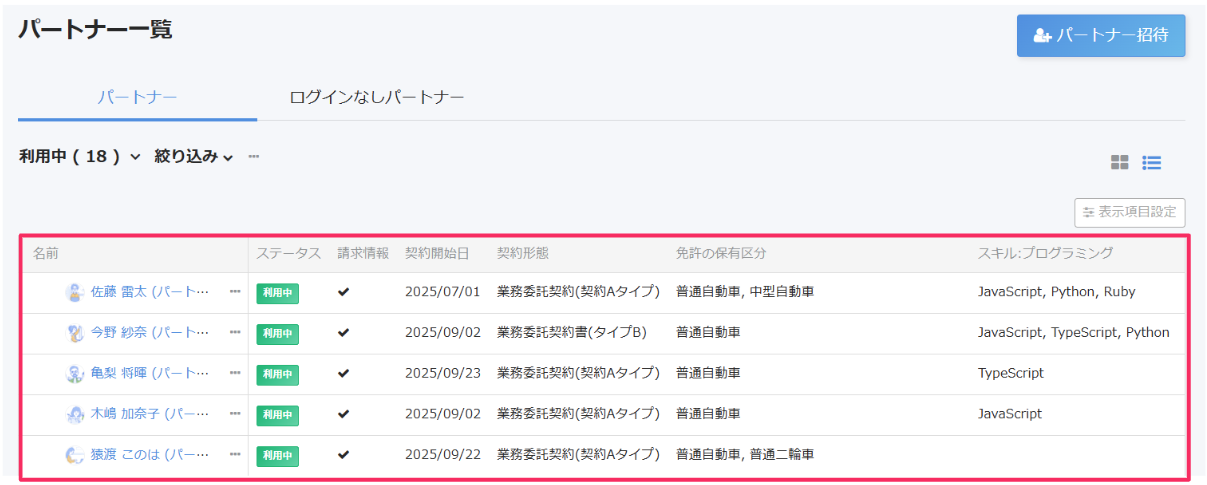Click the 契約形態 column header
1207x485 pixels.
(523, 253)
